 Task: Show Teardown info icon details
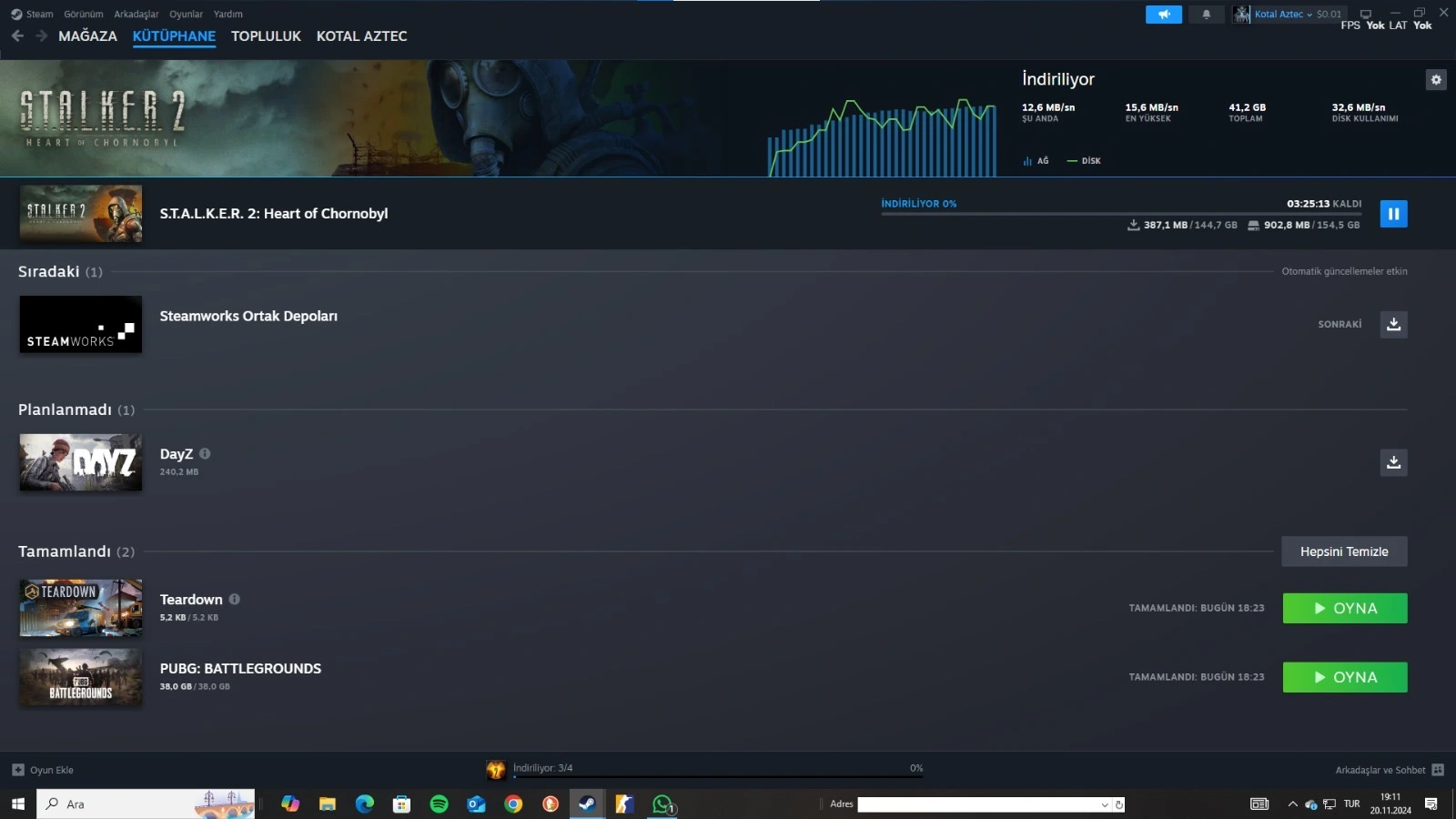click(235, 599)
